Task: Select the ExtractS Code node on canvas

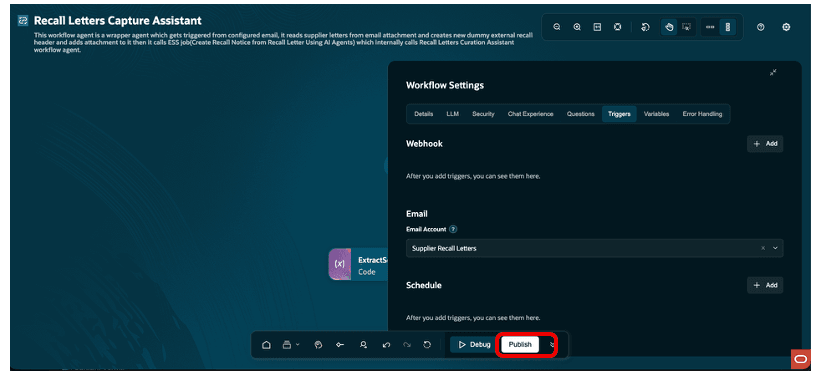Action: 358,265
